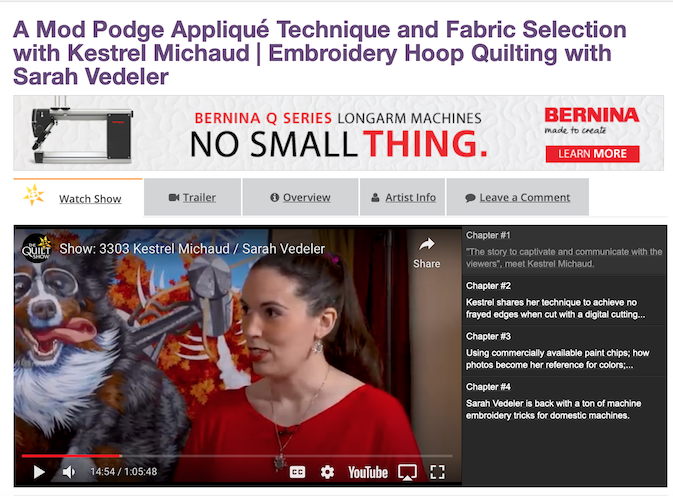Share the video using the arrow icon
Image resolution: width=673 pixels, height=496 pixels.
[x=427, y=253]
